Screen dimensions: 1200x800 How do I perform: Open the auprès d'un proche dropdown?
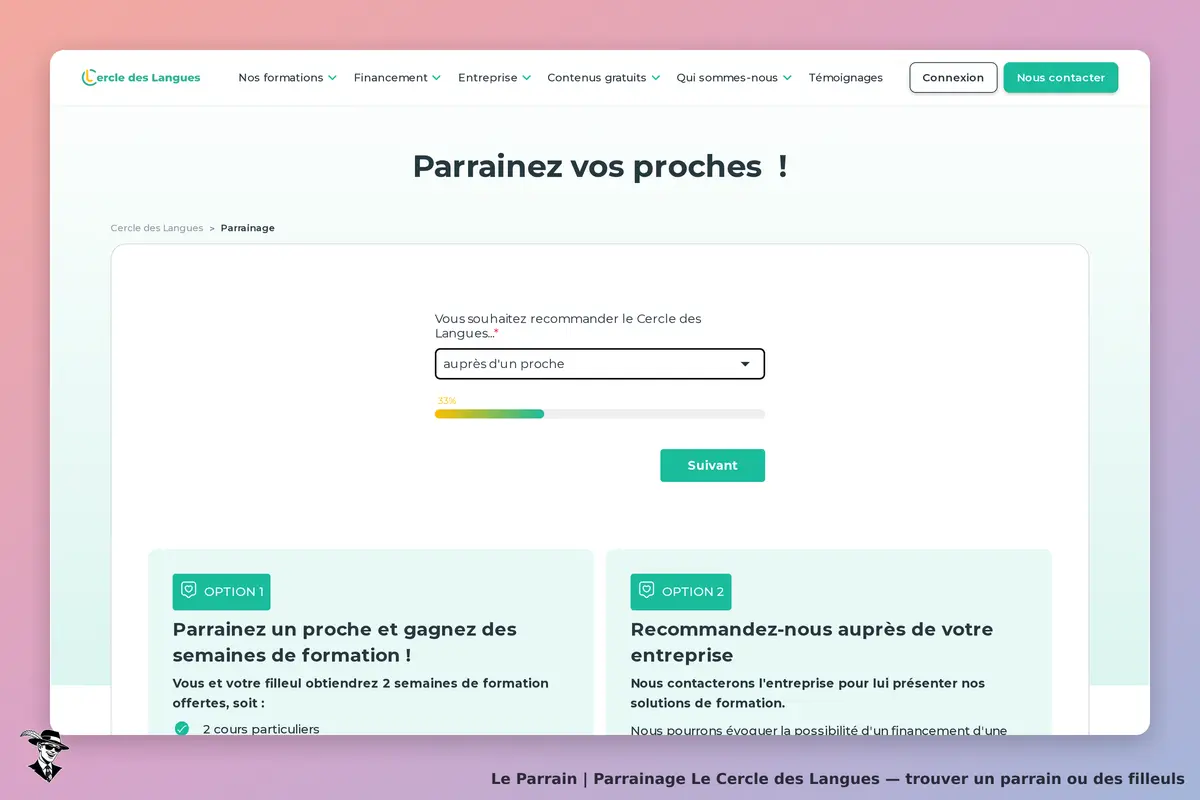tap(600, 364)
